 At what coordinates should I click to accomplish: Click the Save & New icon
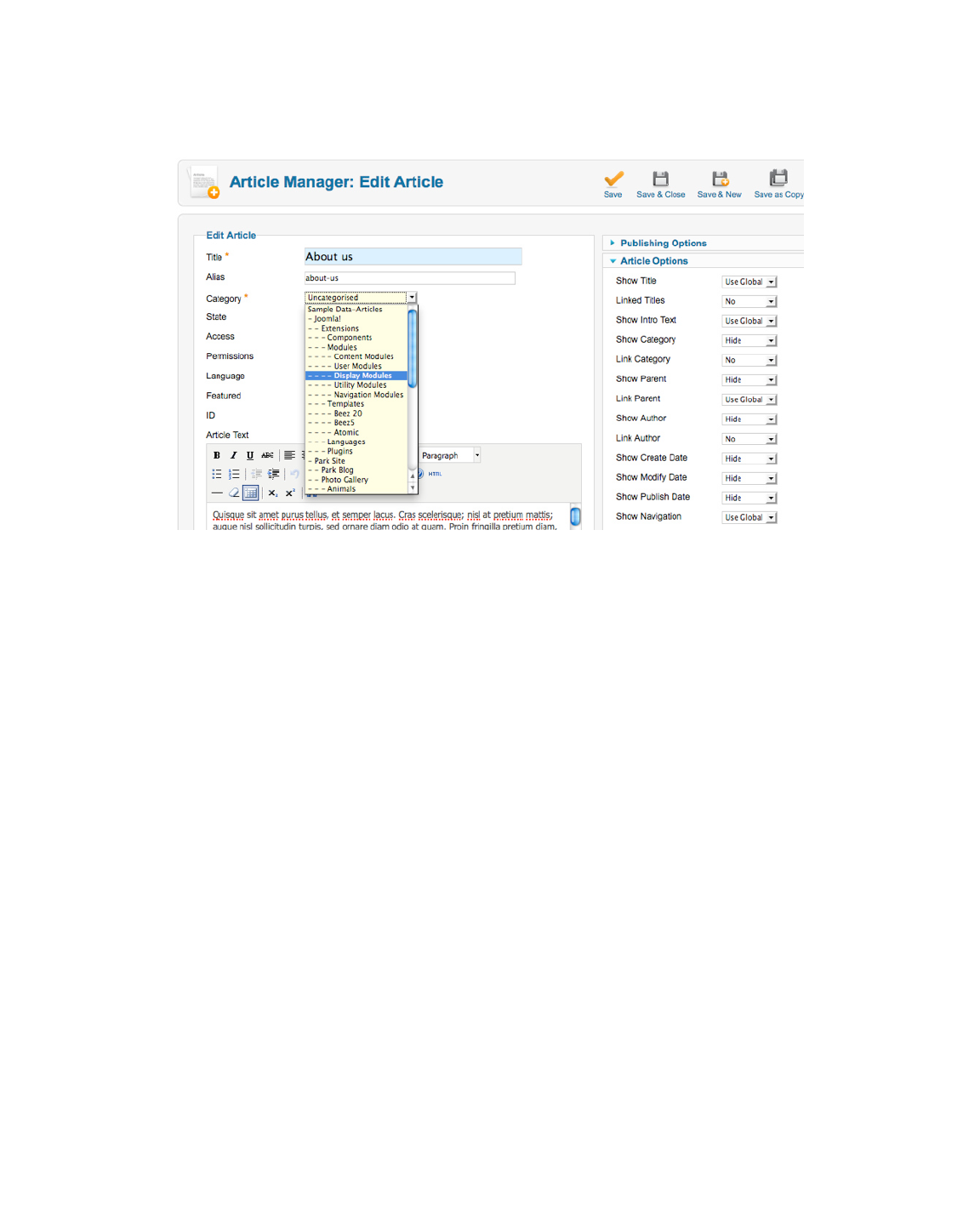click(x=720, y=179)
